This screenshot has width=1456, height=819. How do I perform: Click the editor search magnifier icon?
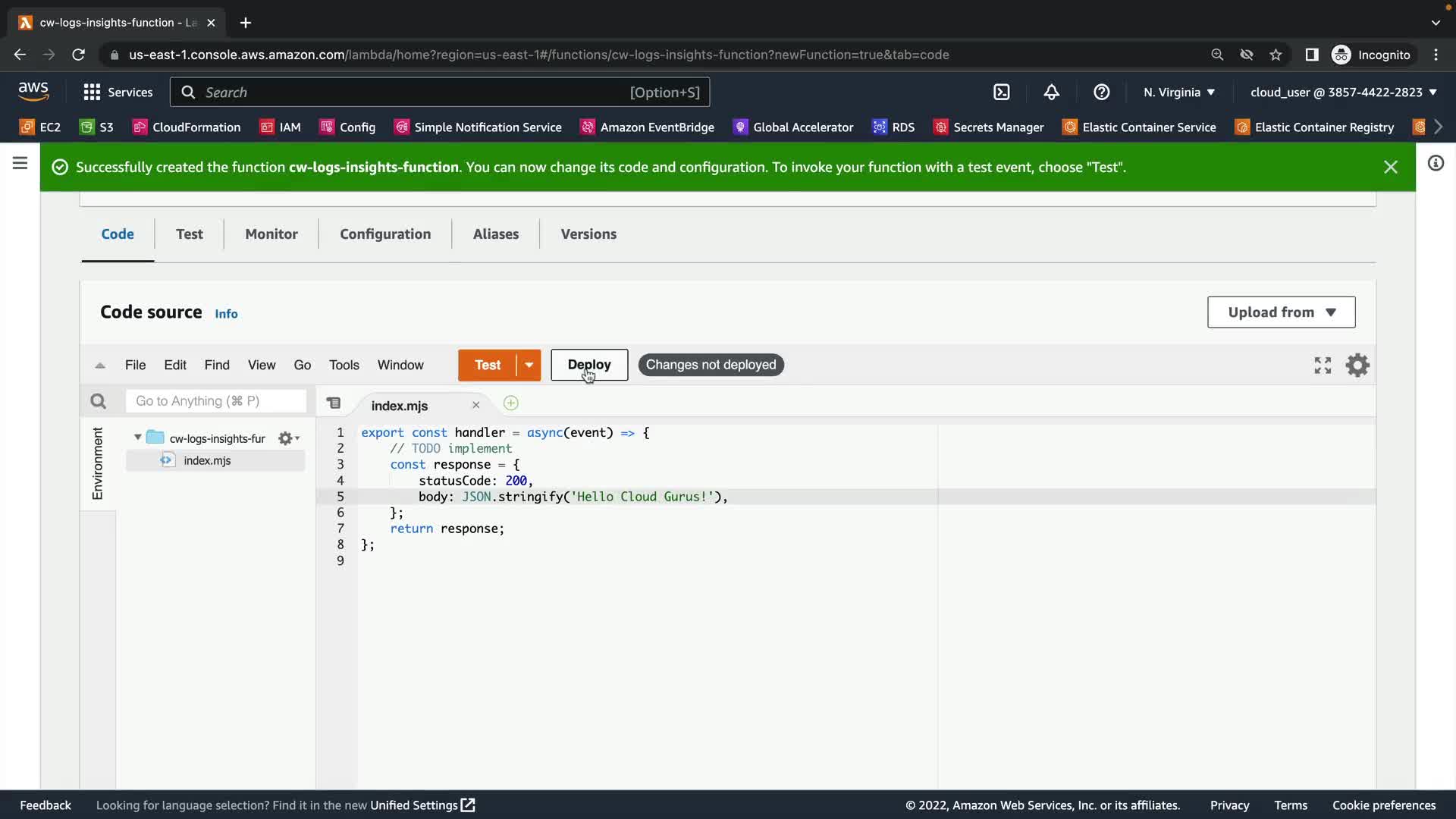[x=98, y=401]
